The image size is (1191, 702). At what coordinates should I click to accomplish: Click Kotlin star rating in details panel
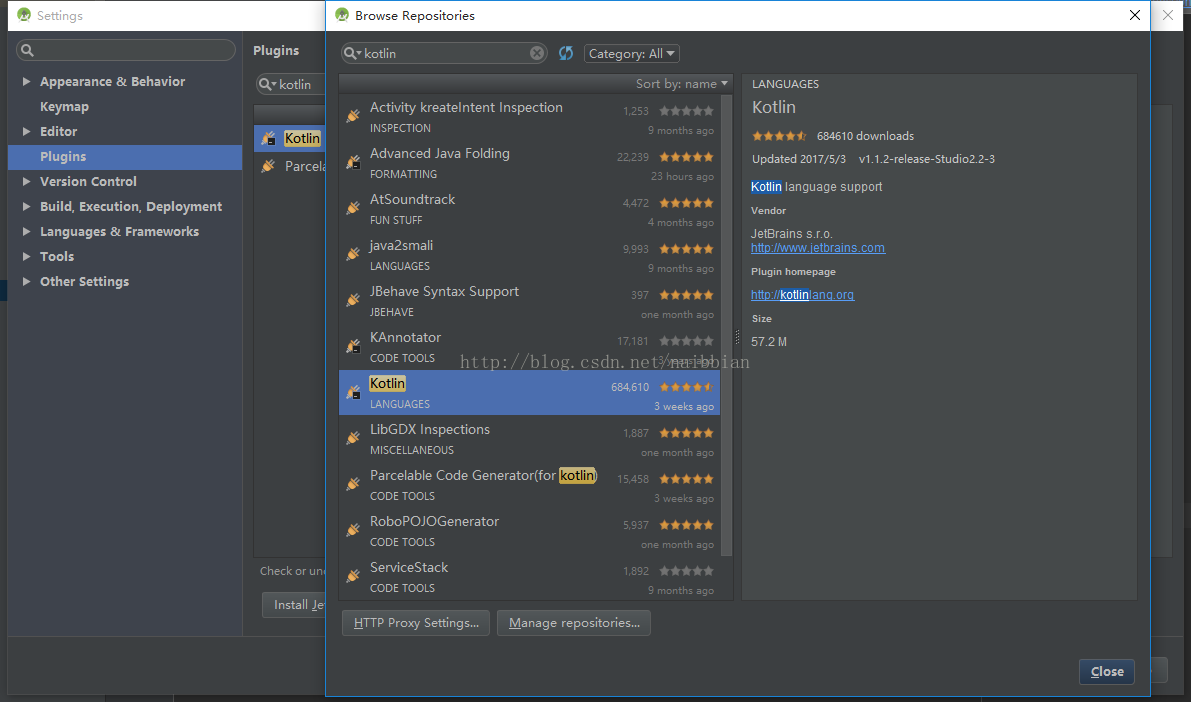click(x=779, y=136)
